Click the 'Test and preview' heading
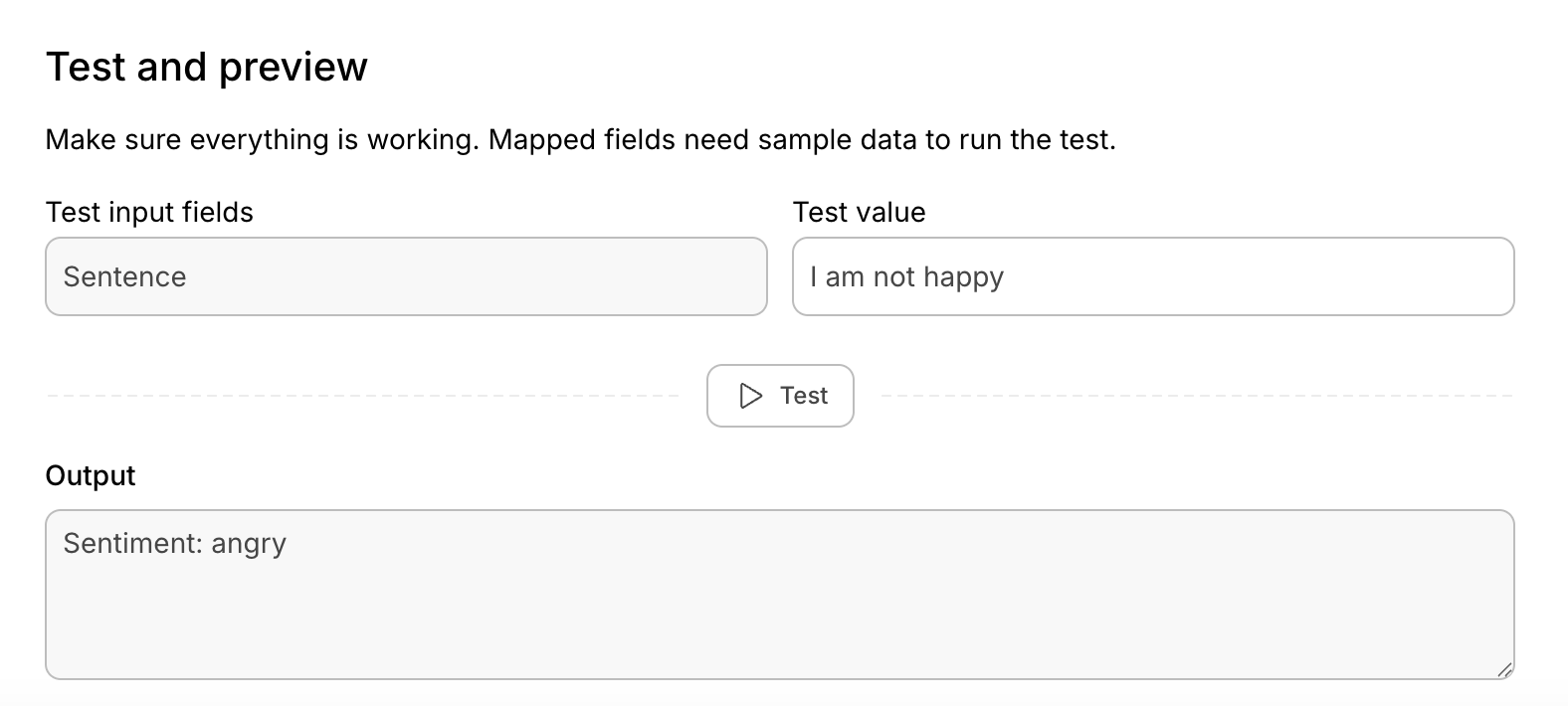Viewport: 1568px width, 706px height. (207, 67)
